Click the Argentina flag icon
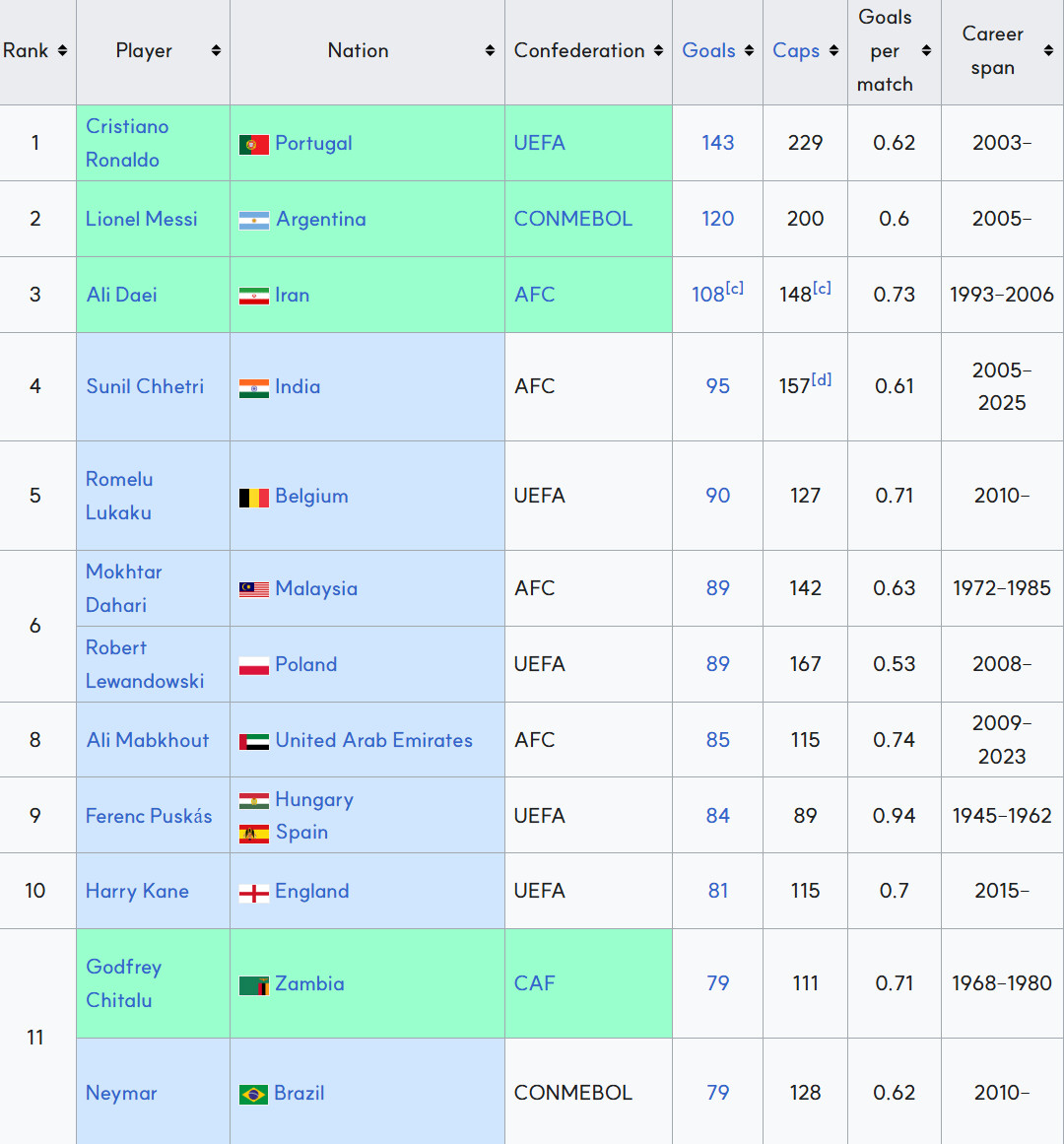The image size is (1064, 1144). coord(254,221)
